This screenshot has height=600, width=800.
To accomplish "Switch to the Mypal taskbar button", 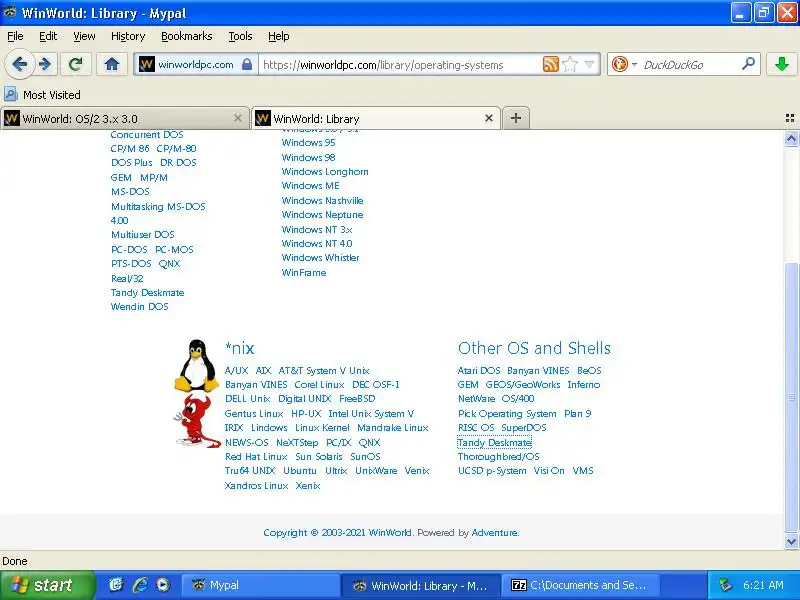I will (x=260, y=585).
